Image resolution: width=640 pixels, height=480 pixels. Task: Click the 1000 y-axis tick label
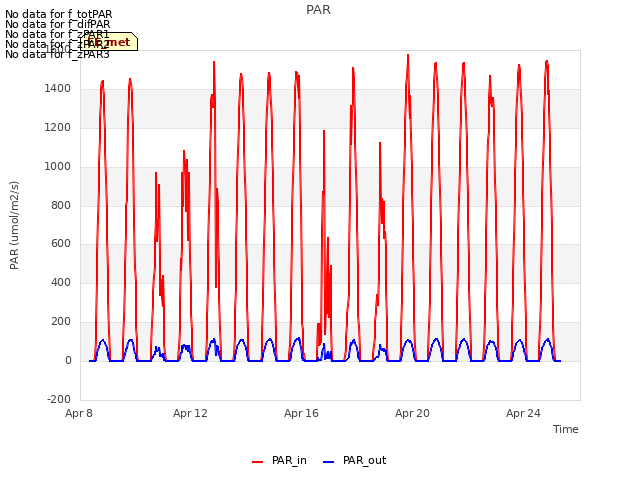point(58,167)
